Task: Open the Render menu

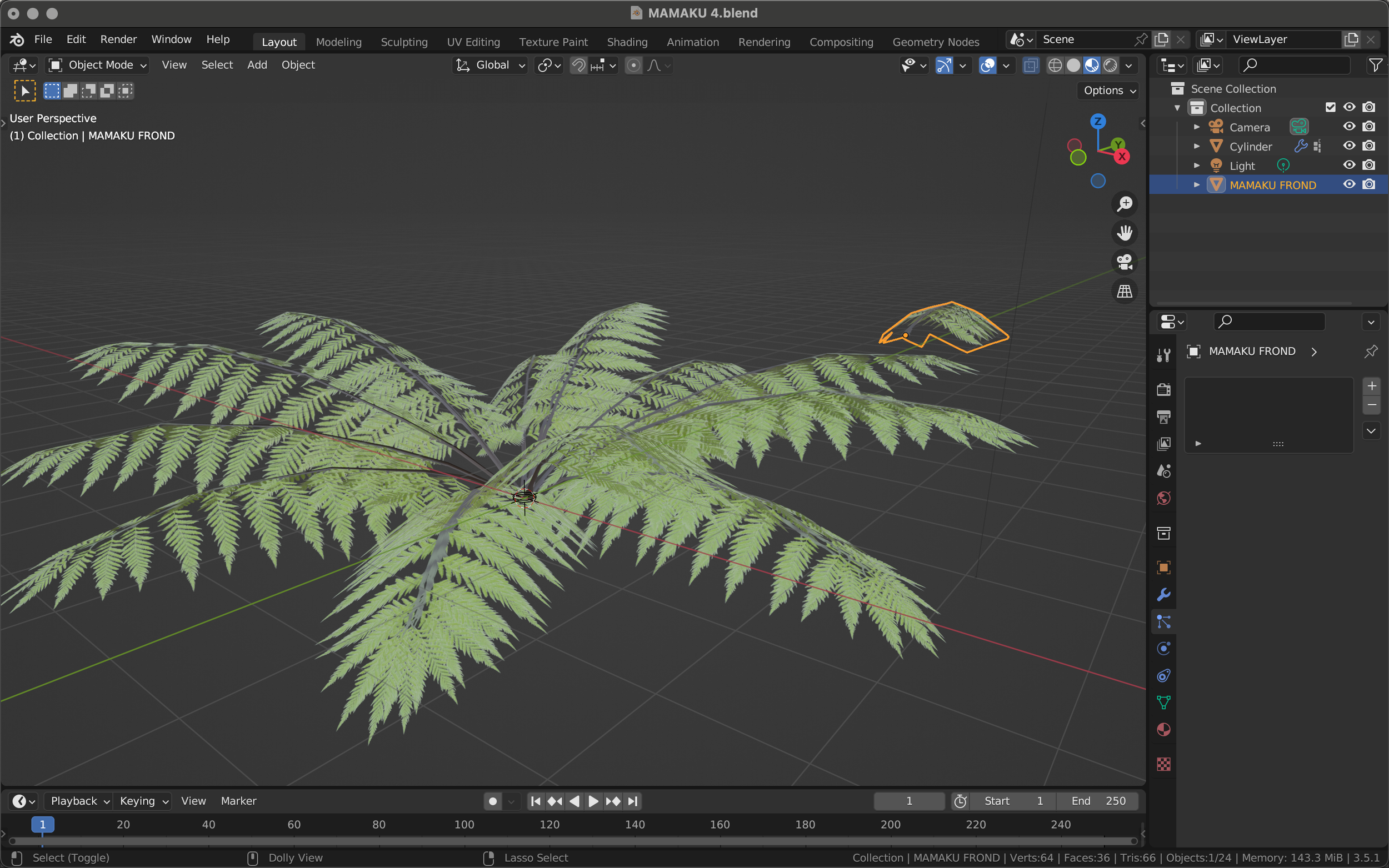Action: click(x=118, y=39)
